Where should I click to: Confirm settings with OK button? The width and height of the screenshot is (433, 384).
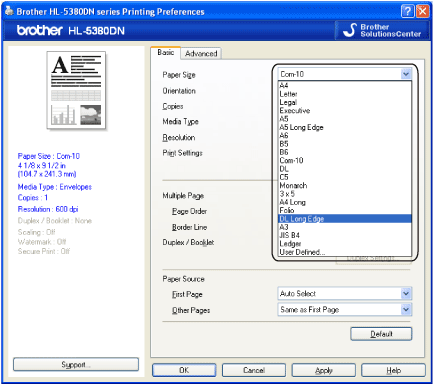click(x=184, y=370)
